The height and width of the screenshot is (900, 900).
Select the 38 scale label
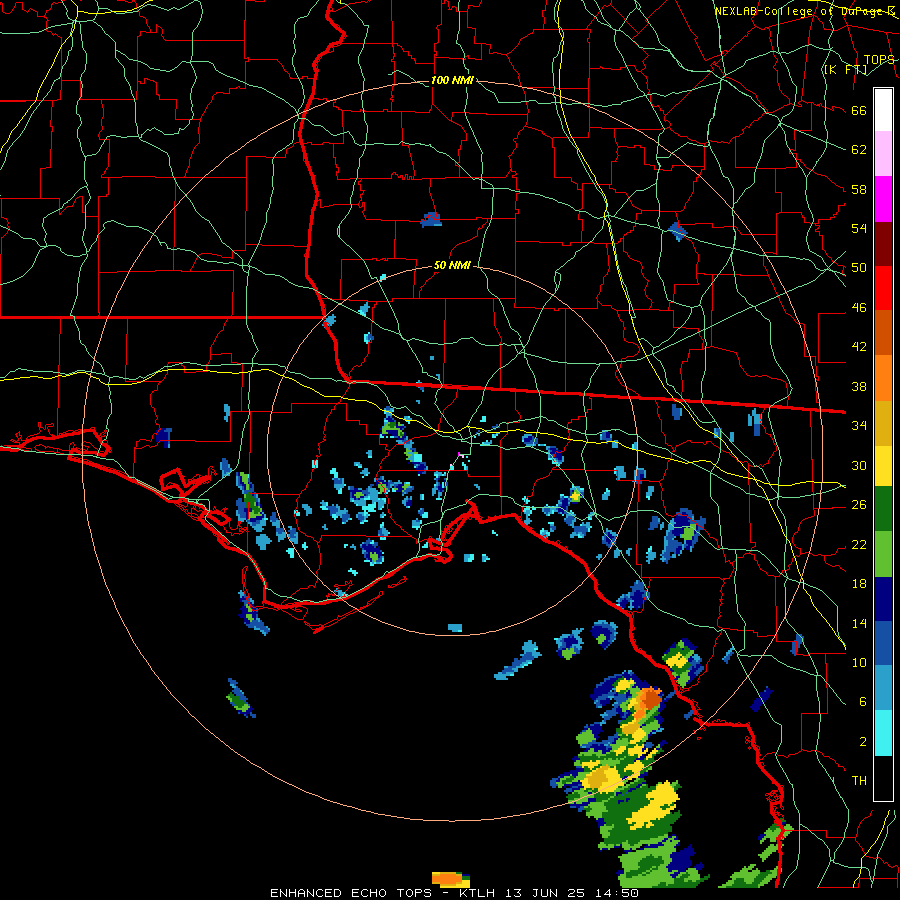coord(859,386)
